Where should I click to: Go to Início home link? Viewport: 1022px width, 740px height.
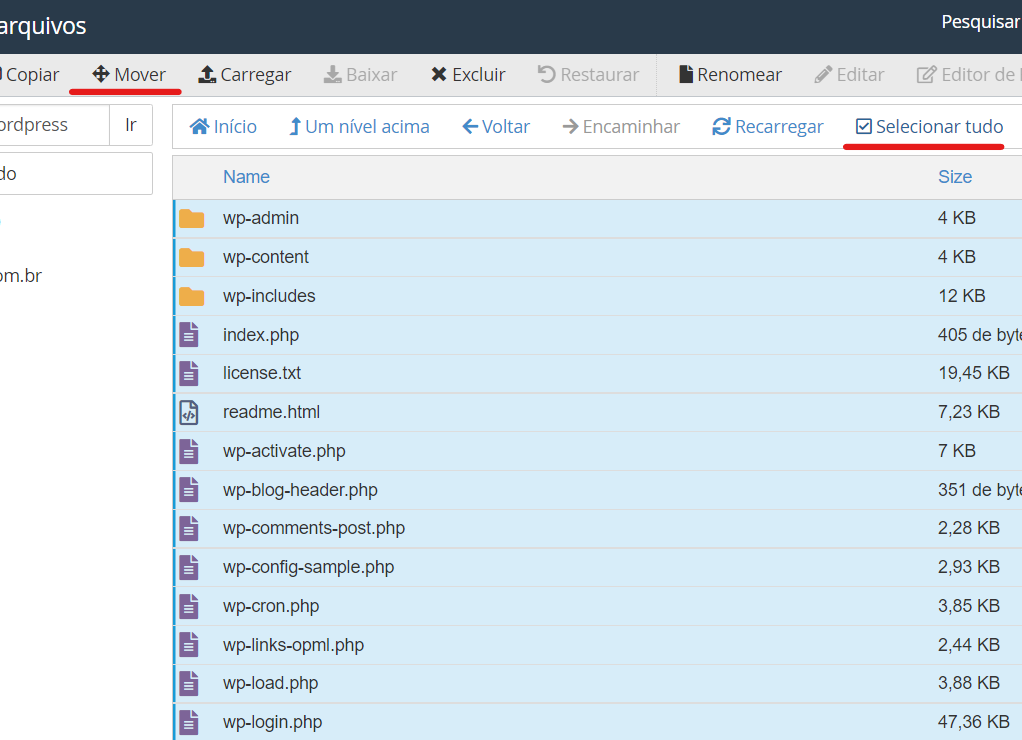point(223,126)
